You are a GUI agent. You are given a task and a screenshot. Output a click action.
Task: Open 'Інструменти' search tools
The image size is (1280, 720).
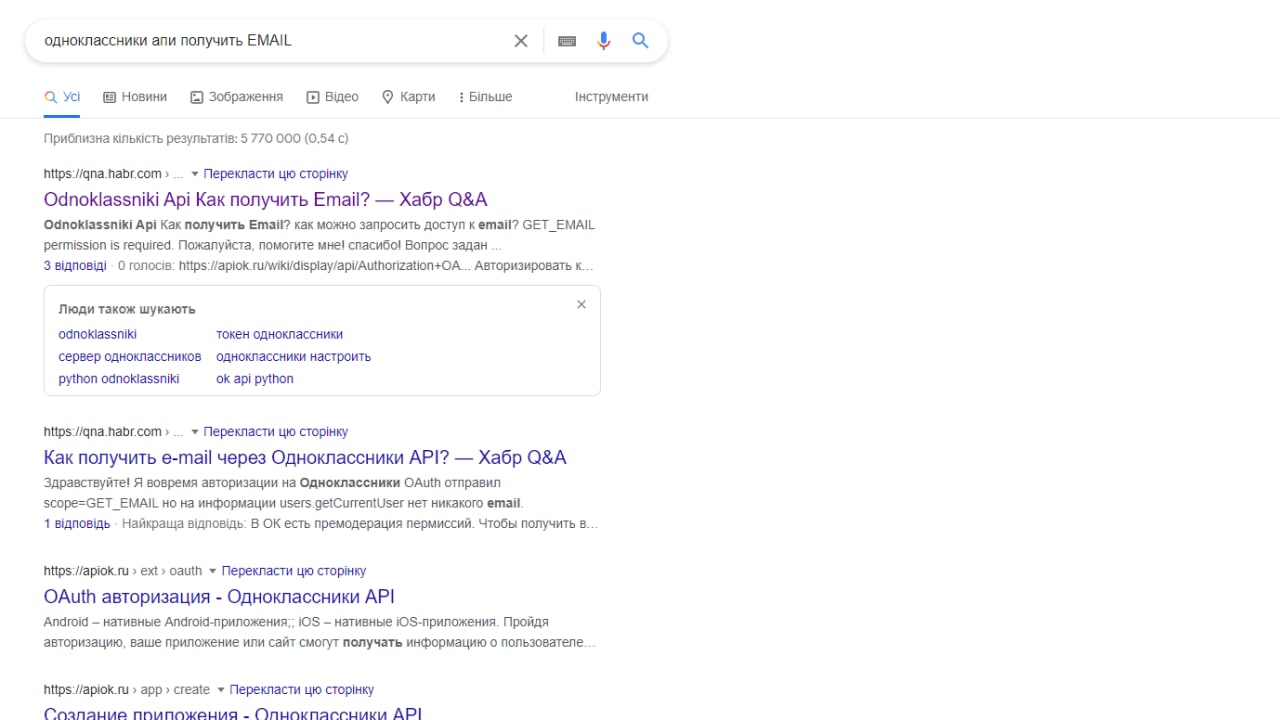[611, 97]
